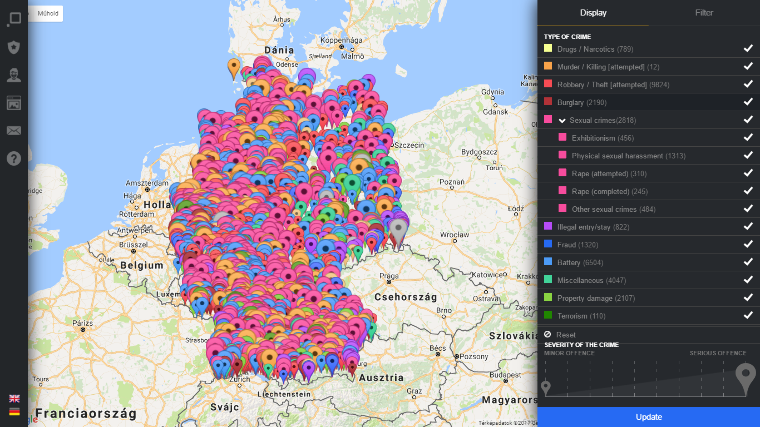The height and width of the screenshot is (427, 760).
Task: Click the gray map pin near Poland border
Action: 398,231
